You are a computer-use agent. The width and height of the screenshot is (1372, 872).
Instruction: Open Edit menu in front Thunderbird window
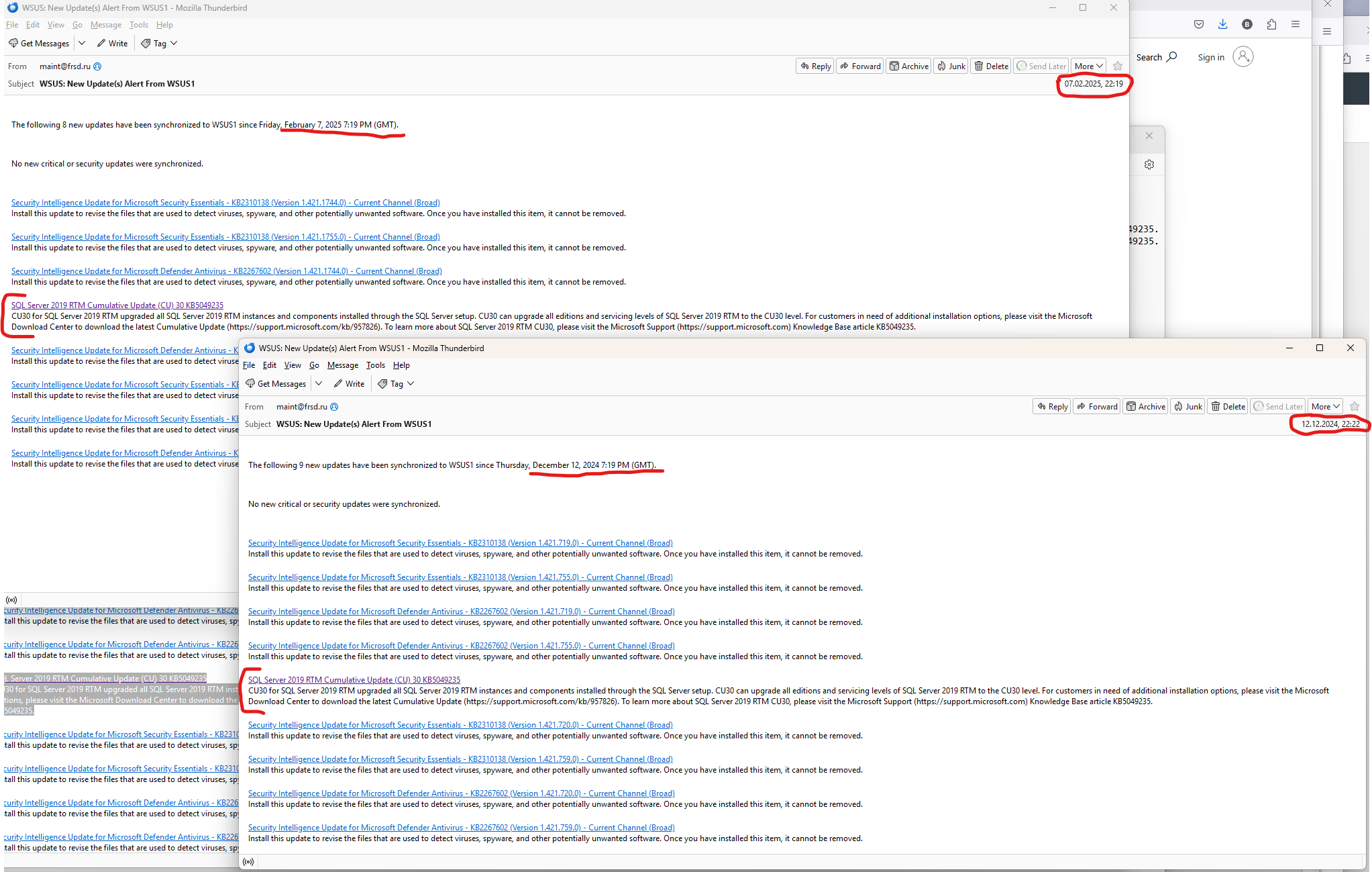click(270, 365)
